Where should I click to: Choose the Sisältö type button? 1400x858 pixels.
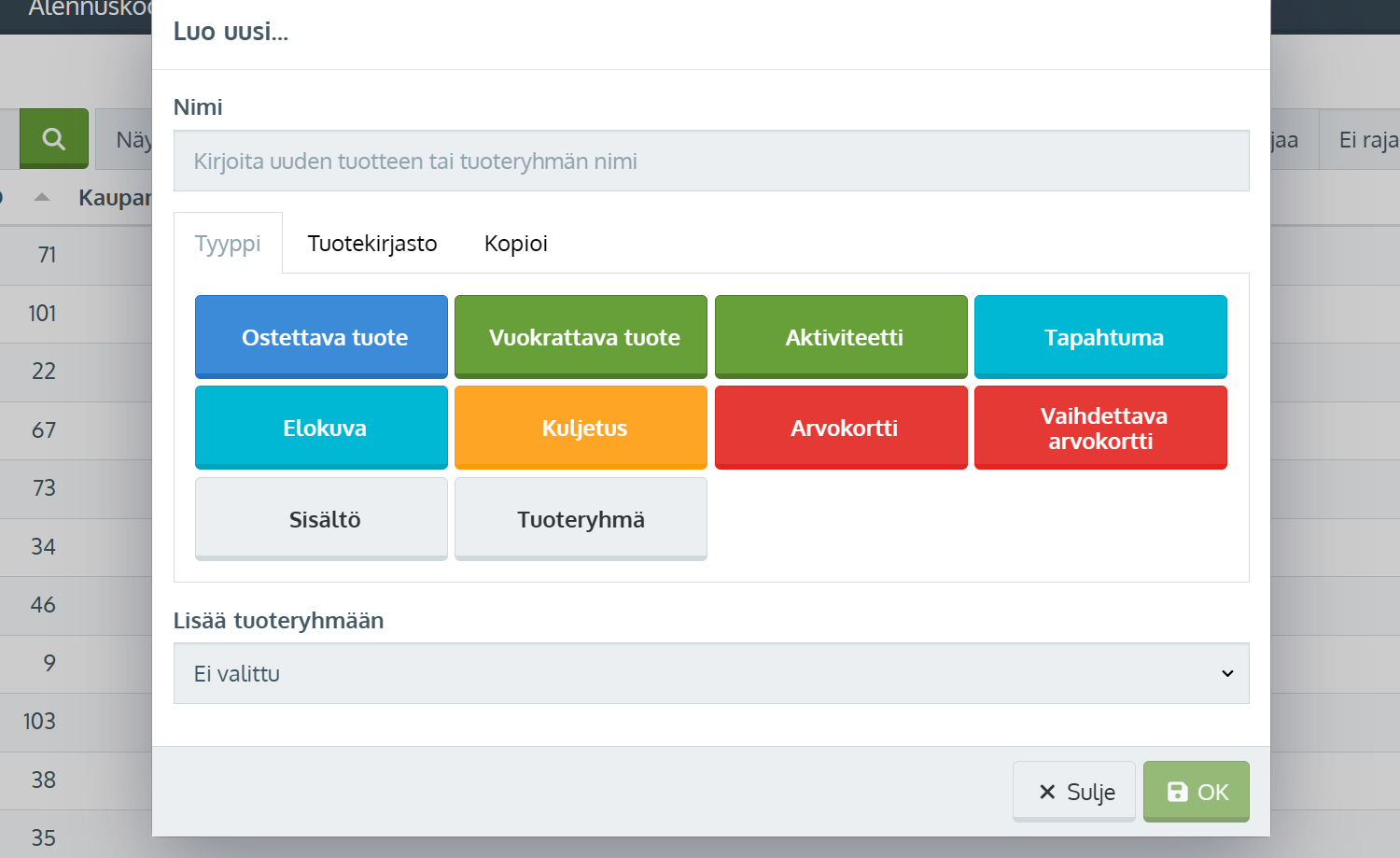(x=321, y=519)
